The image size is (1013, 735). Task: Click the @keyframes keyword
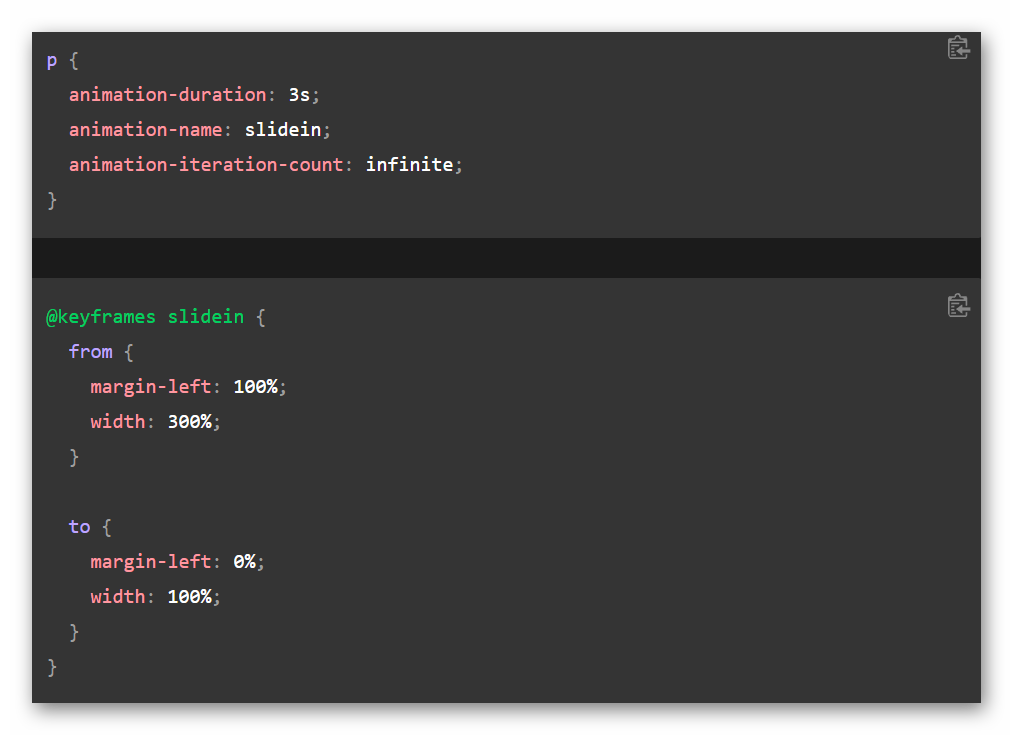pyautogui.click(x=101, y=317)
